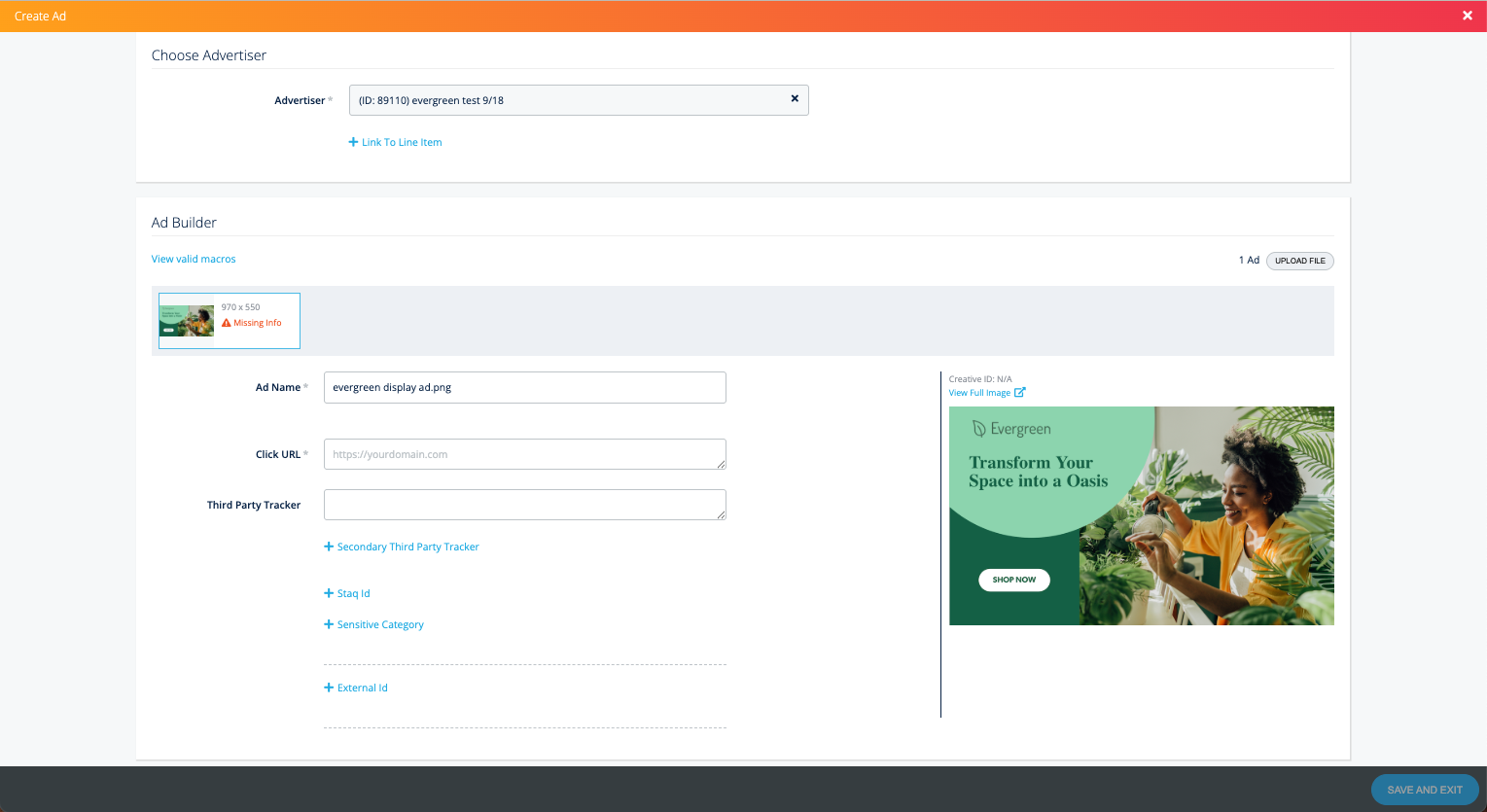The height and width of the screenshot is (812, 1487).
Task: Expand the Sensitive Category section
Action: [x=380, y=624]
